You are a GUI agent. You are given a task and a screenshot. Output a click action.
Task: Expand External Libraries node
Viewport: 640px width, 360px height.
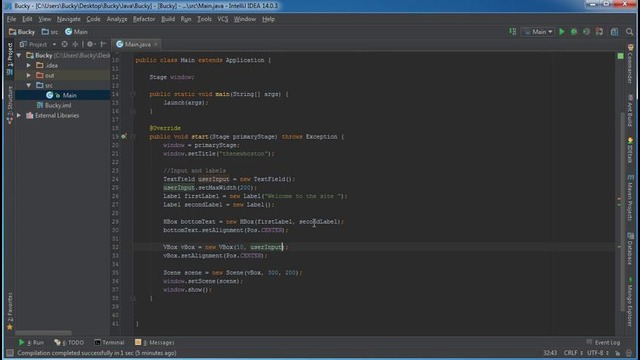point(19,116)
